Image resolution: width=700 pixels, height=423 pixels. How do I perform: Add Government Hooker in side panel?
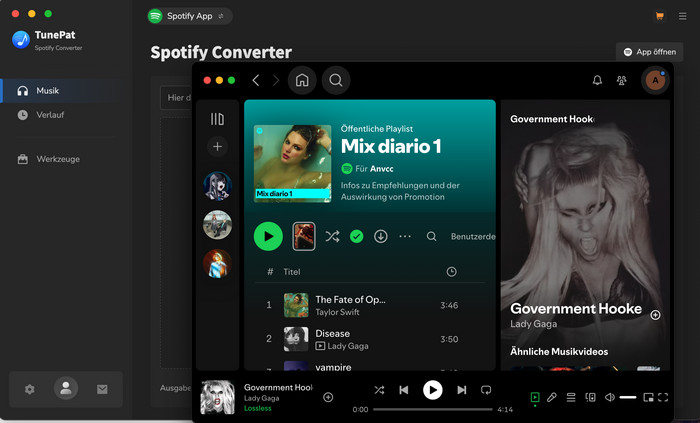(x=655, y=315)
